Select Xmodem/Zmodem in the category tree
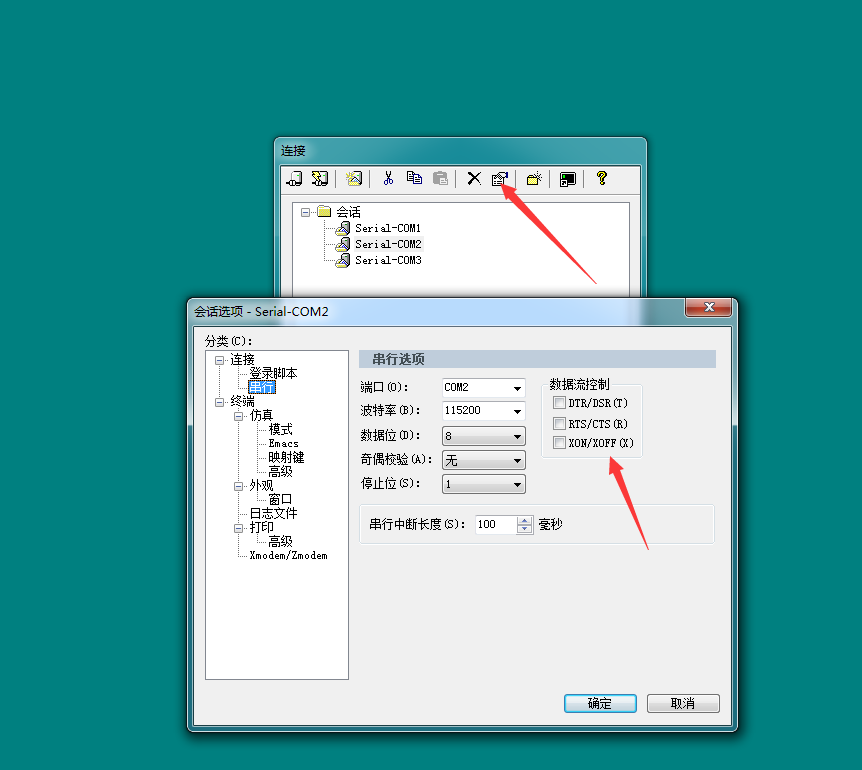This screenshot has width=862, height=770. 288,556
